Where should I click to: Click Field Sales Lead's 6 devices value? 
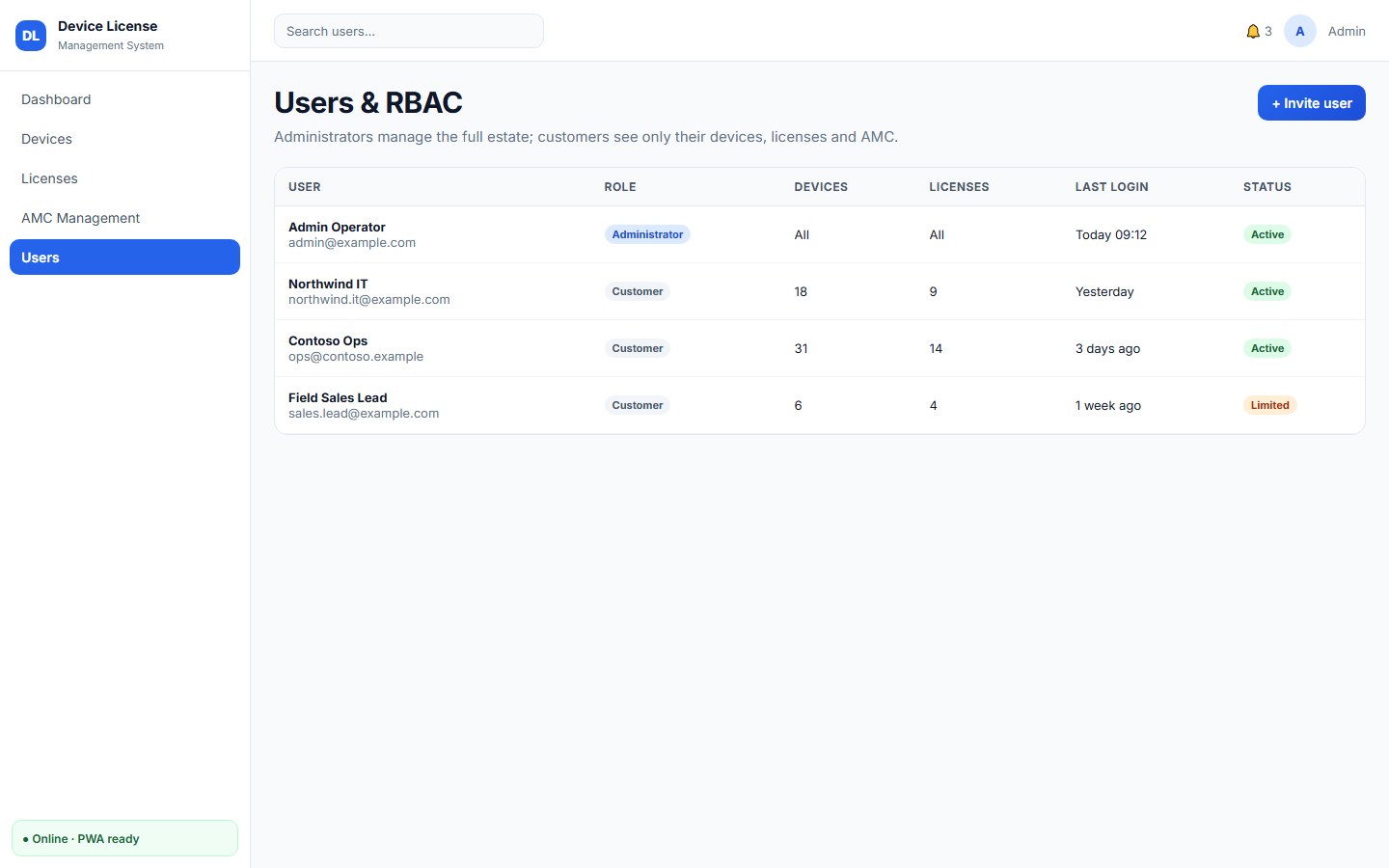click(x=798, y=406)
